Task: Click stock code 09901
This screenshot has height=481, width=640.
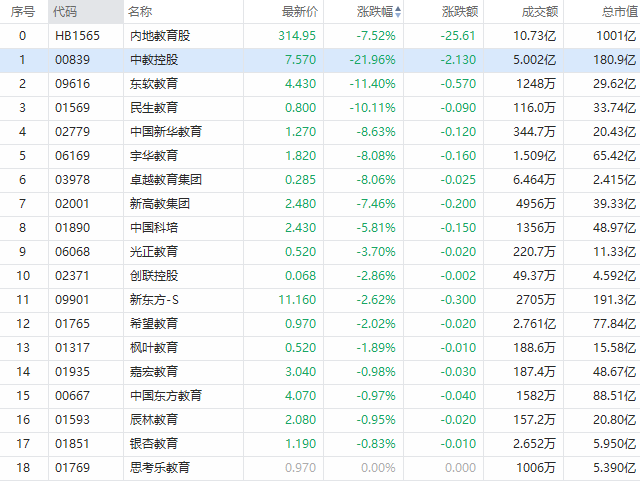Action: (72, 300)
